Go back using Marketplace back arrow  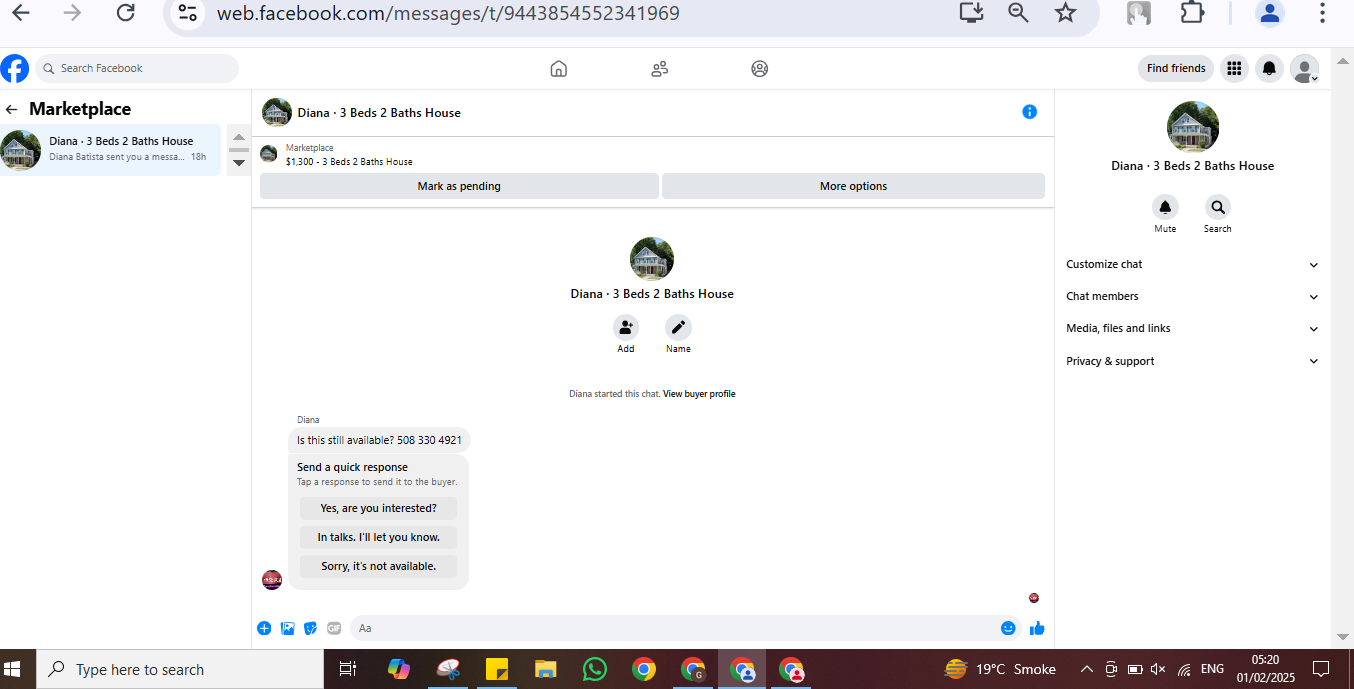pos(12,109)
